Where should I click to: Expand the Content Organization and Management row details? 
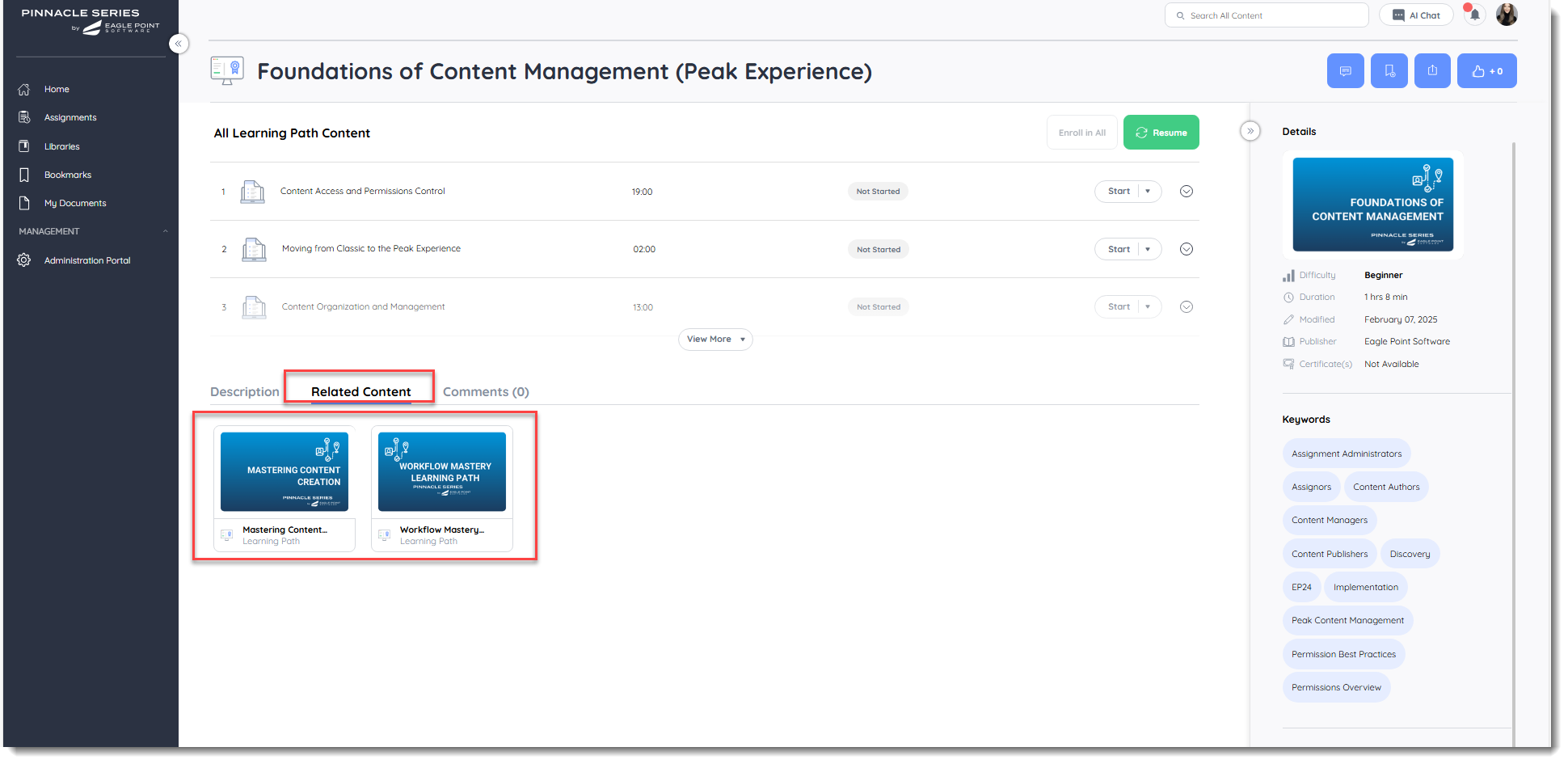[x=1186, y=306]
